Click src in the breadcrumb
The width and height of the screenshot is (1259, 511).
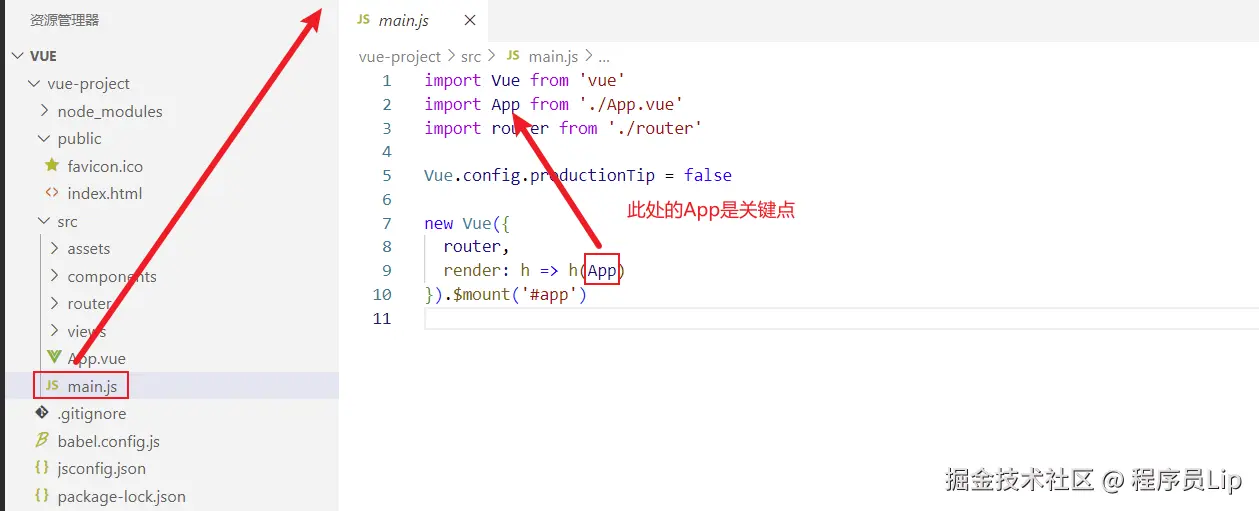(471, 57)
